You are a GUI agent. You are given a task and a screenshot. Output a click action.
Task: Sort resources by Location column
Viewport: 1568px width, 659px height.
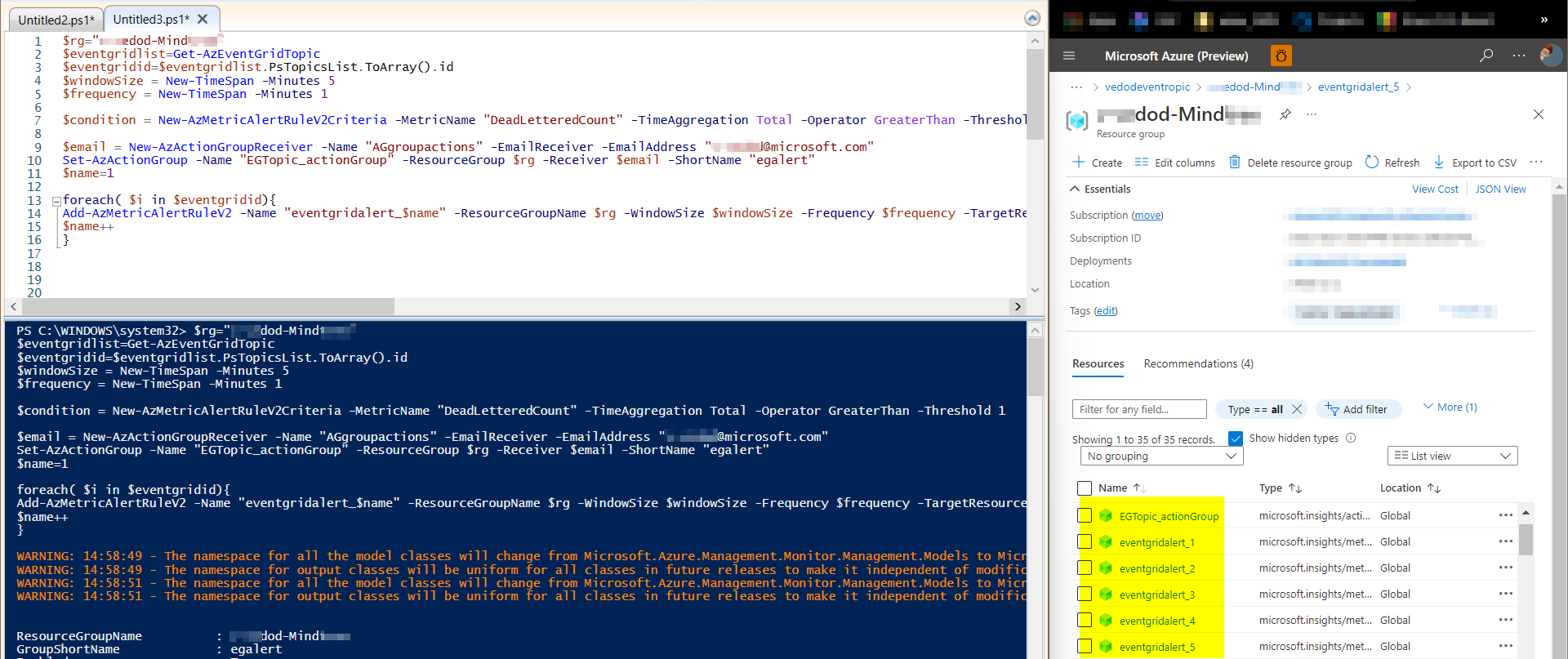pyautogui.click(x=1410, y=488)
